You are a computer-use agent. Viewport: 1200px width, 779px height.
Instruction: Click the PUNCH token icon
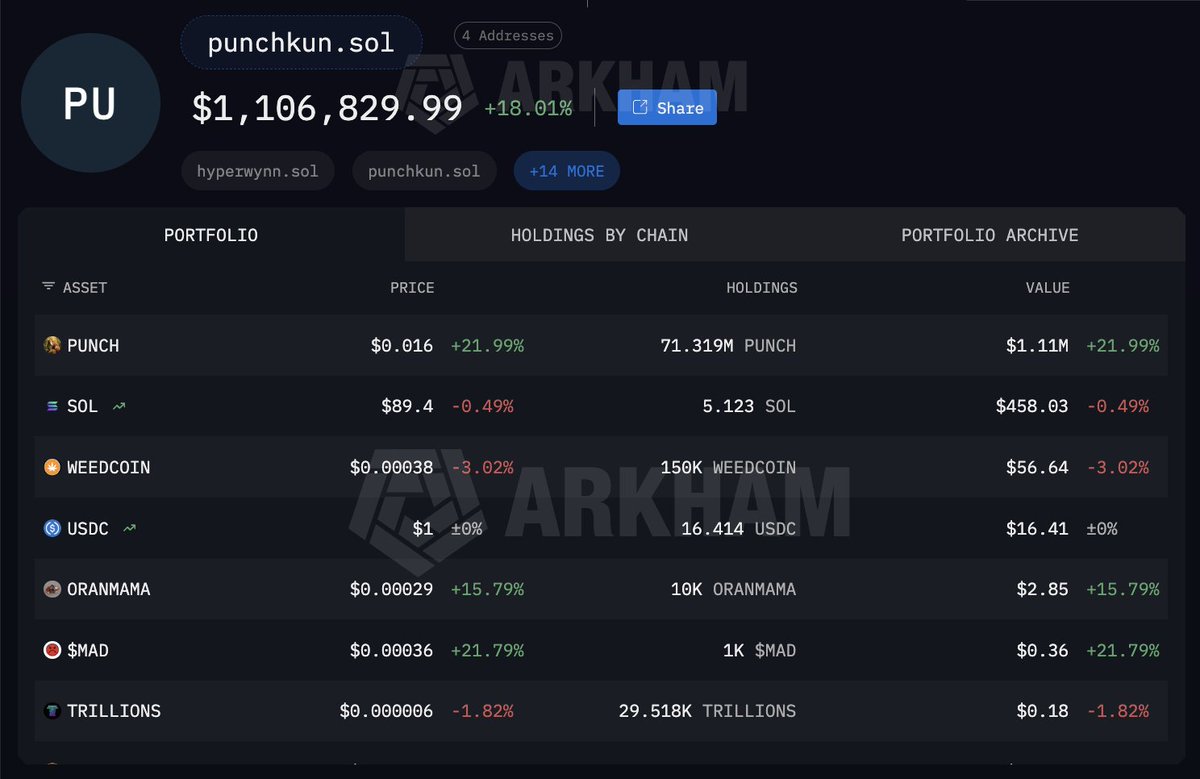click(x=52, y=346)
